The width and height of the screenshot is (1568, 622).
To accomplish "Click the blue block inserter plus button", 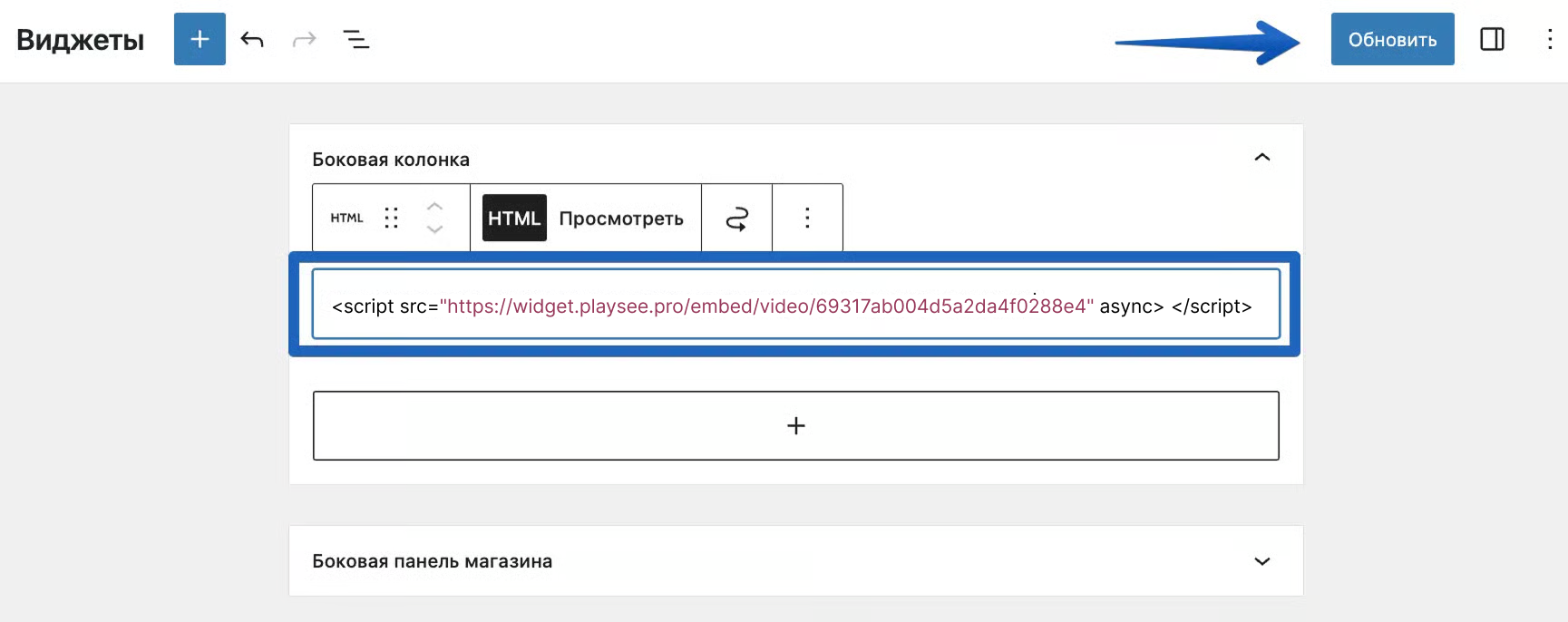I will pos(200,39).
